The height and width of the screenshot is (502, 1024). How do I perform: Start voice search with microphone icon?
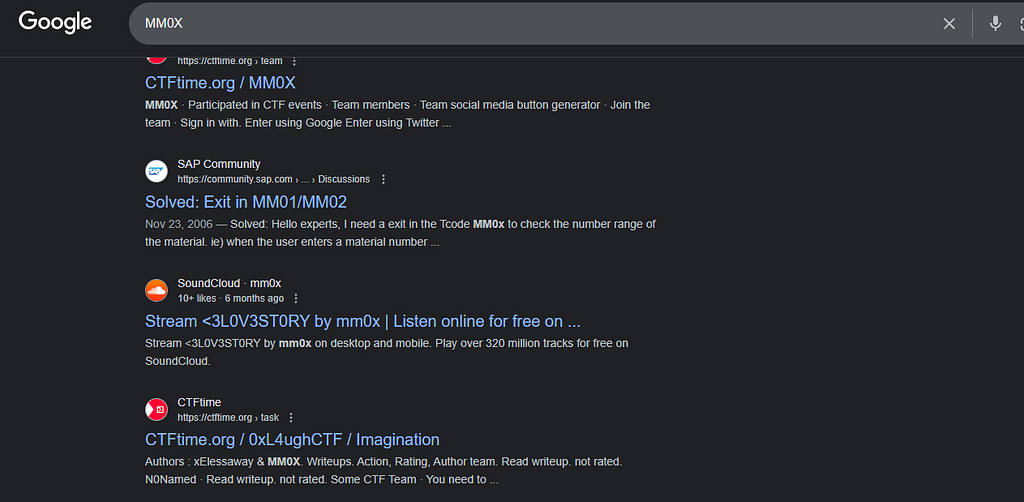coord(995,24)
